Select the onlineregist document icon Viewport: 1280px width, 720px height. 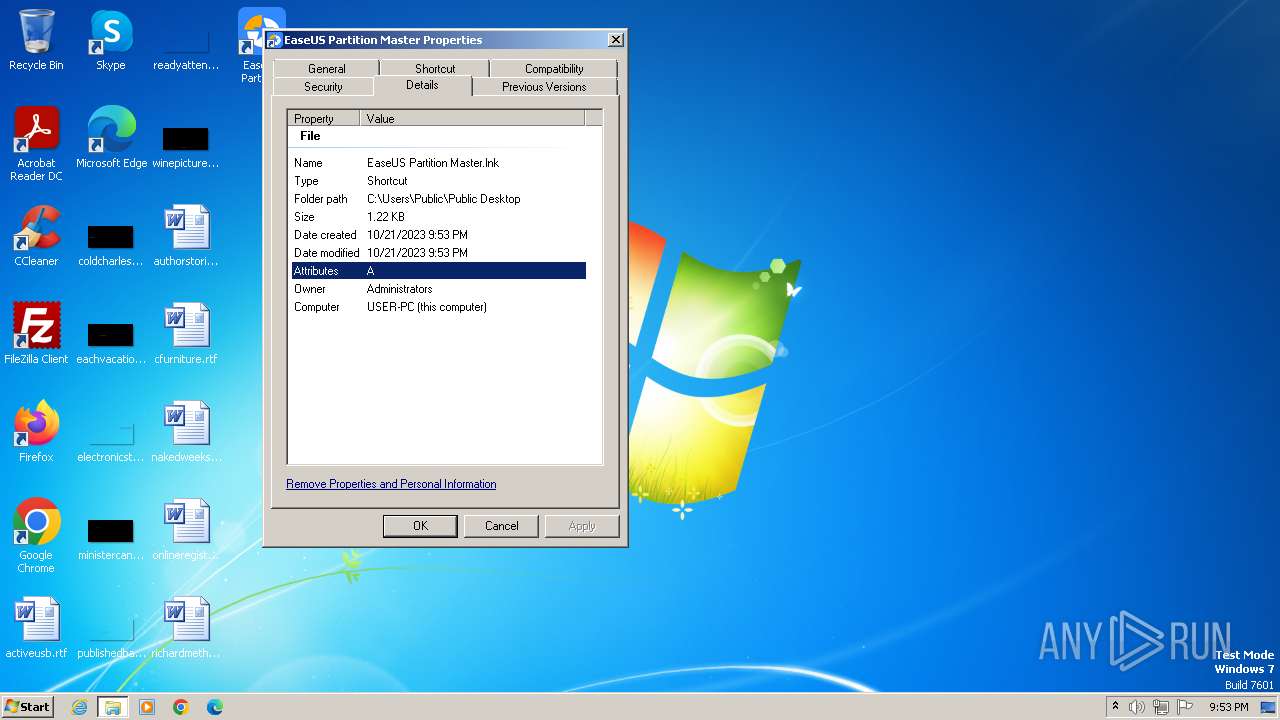(186, 530)
